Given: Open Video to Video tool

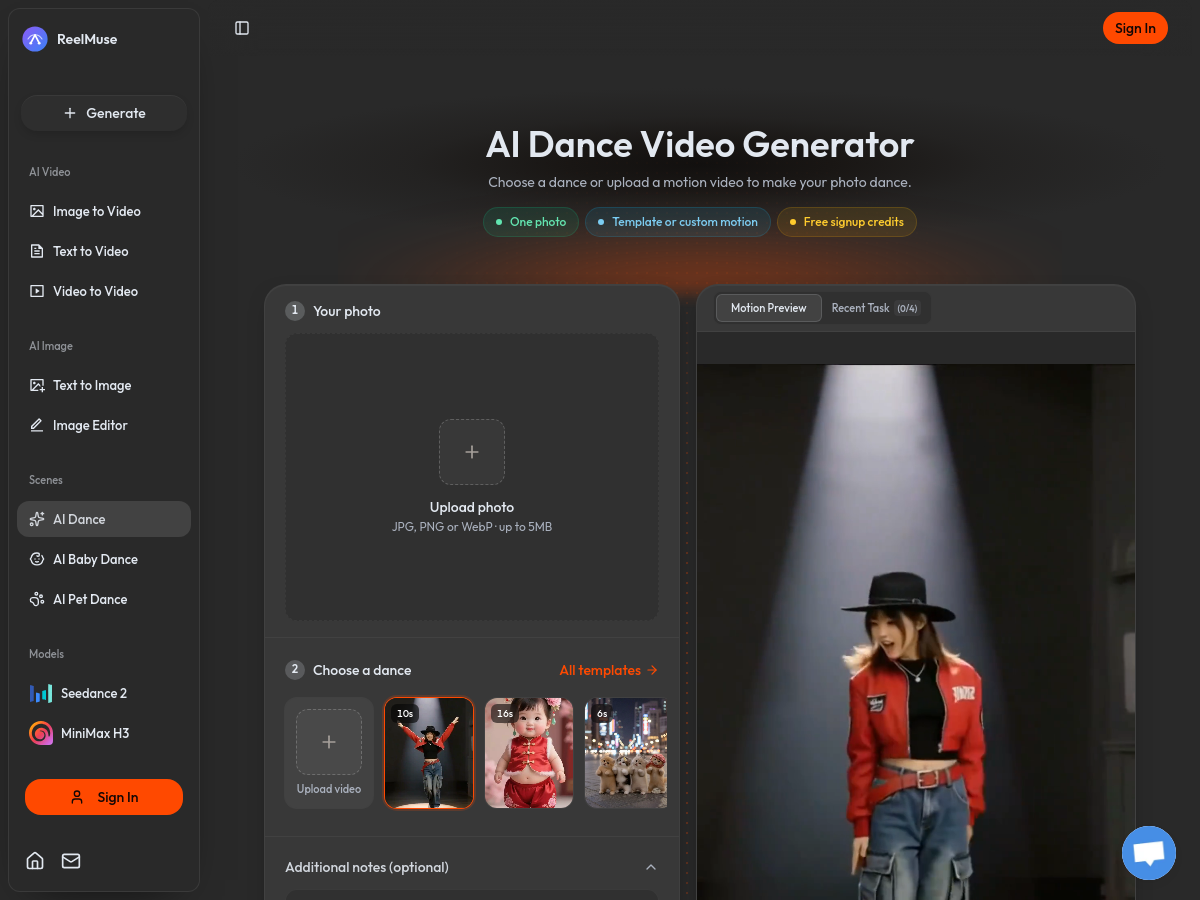Looking at the screenshot, I should (x=104, y=291).
